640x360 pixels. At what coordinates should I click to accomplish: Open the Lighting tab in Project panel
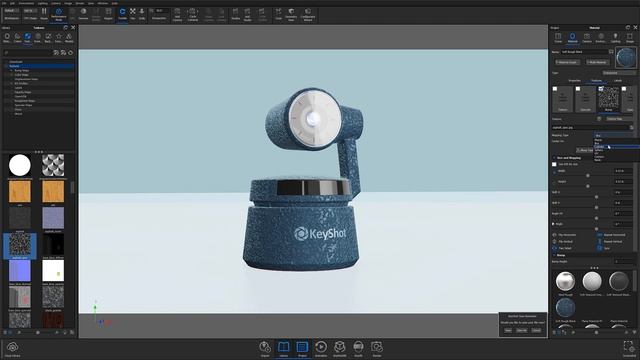pos(616,38)
